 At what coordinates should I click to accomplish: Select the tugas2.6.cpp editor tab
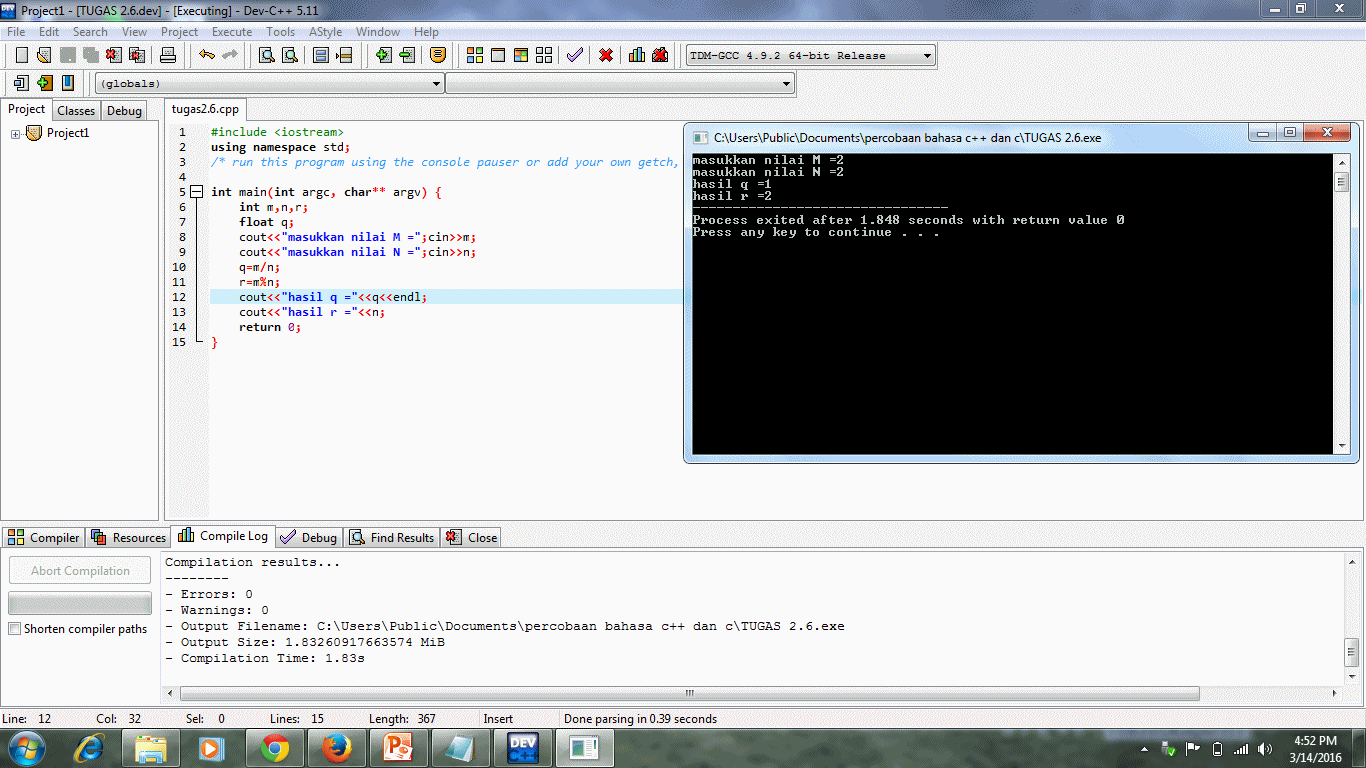coord(205,110)
